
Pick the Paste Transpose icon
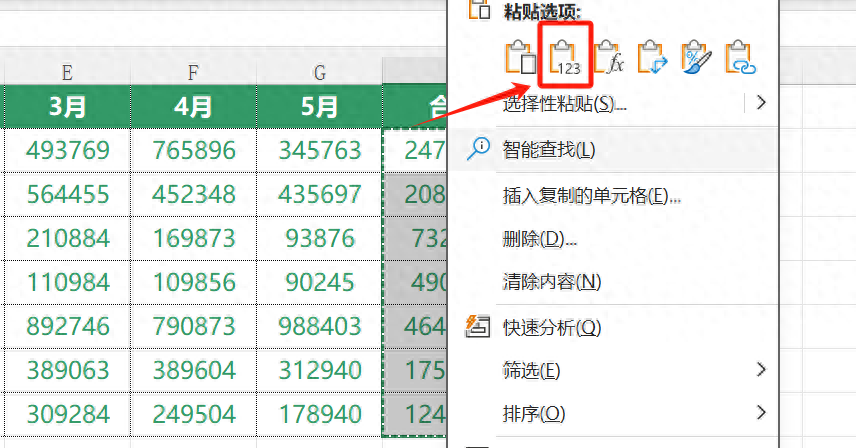(x=652, y=57)
